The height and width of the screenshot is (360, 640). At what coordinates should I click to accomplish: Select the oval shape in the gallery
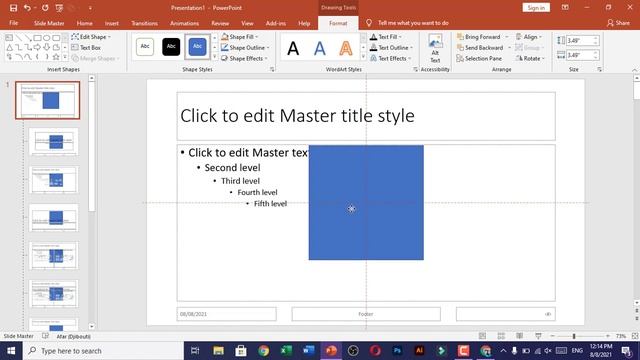pyautogui.click(x=47, y=38)
